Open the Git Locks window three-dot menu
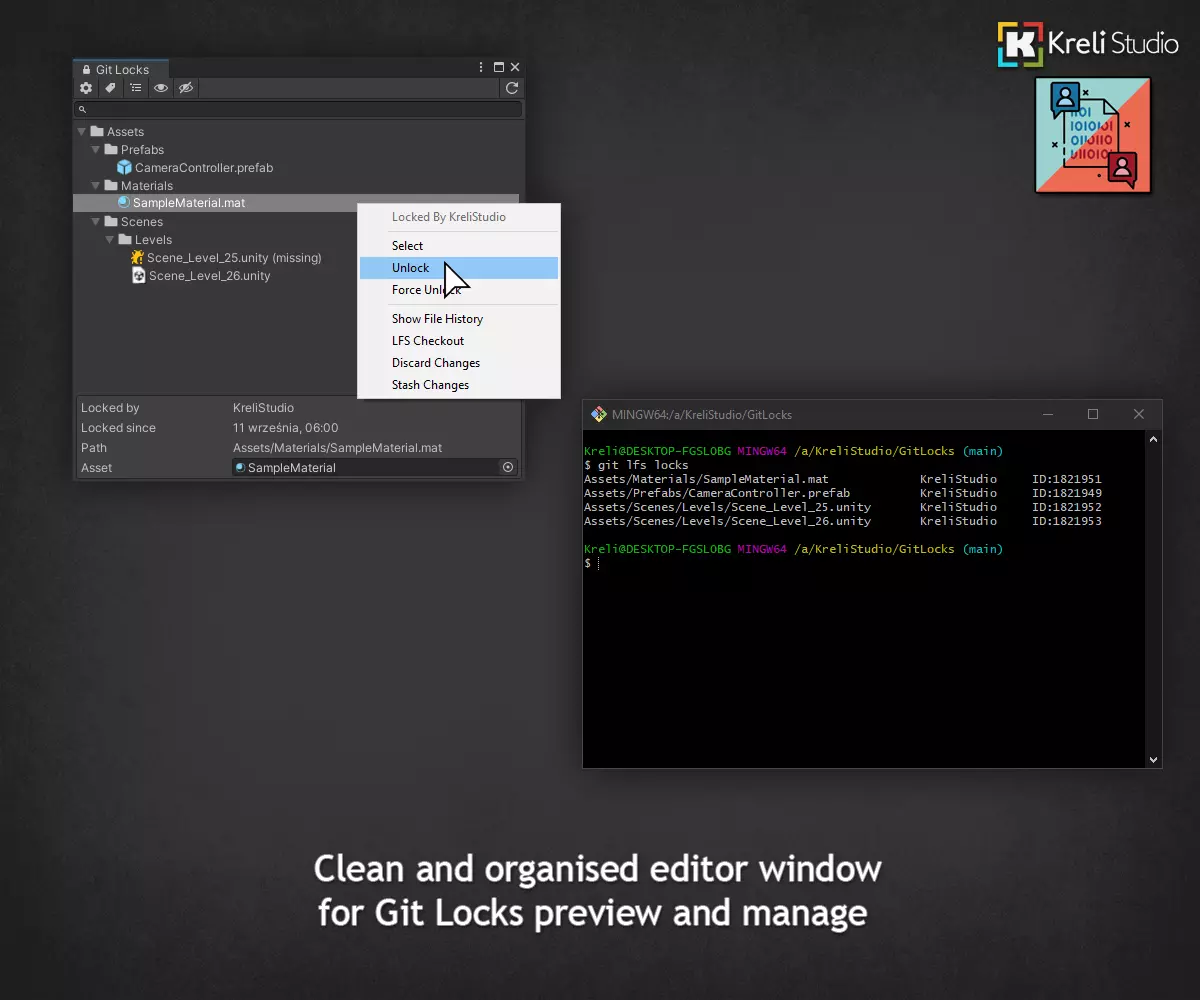Image resolution: width=1200 pixels, height=1000 pixels. click(482, 68)
